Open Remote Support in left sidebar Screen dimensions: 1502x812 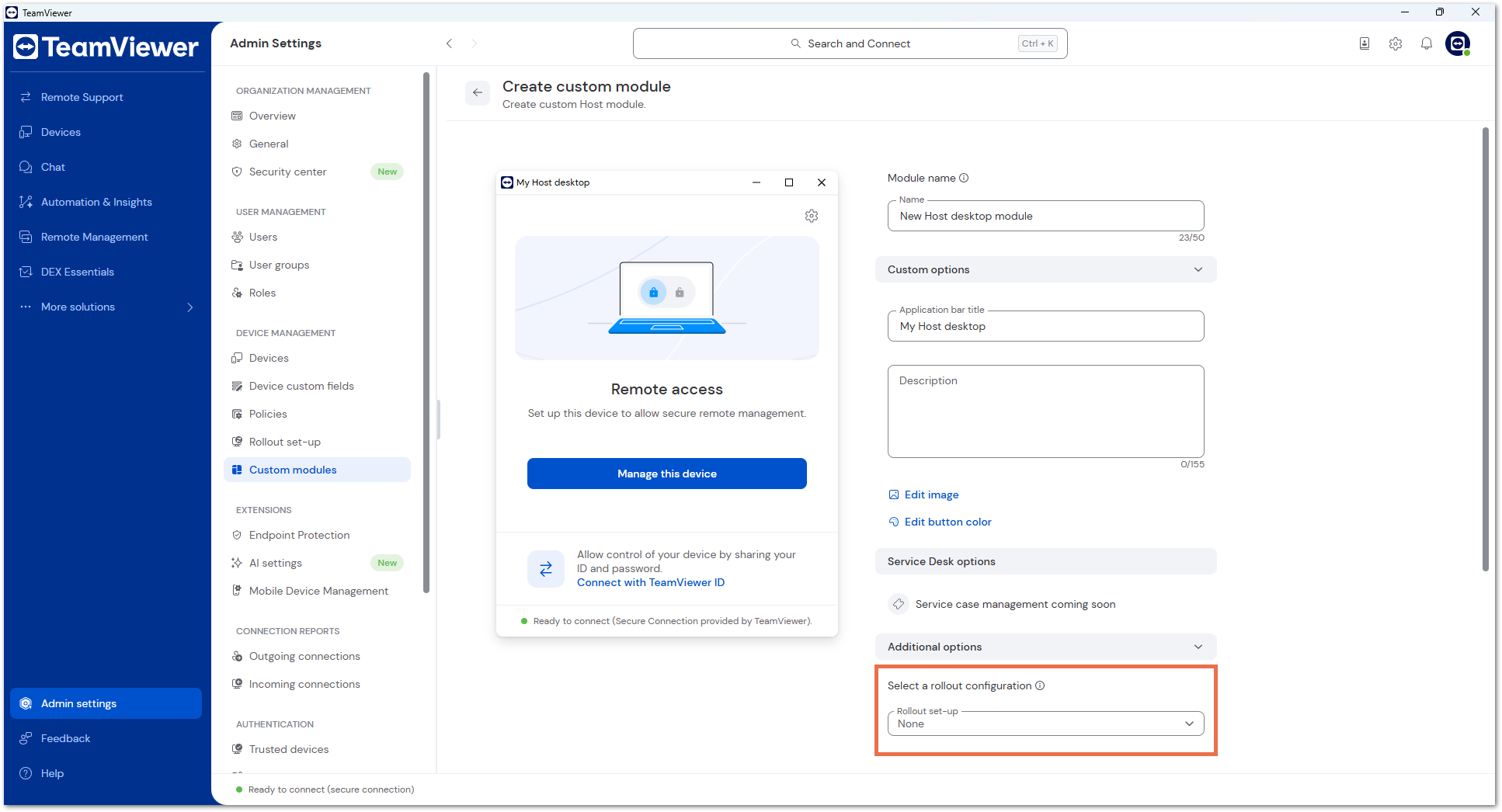pos(106,97)
